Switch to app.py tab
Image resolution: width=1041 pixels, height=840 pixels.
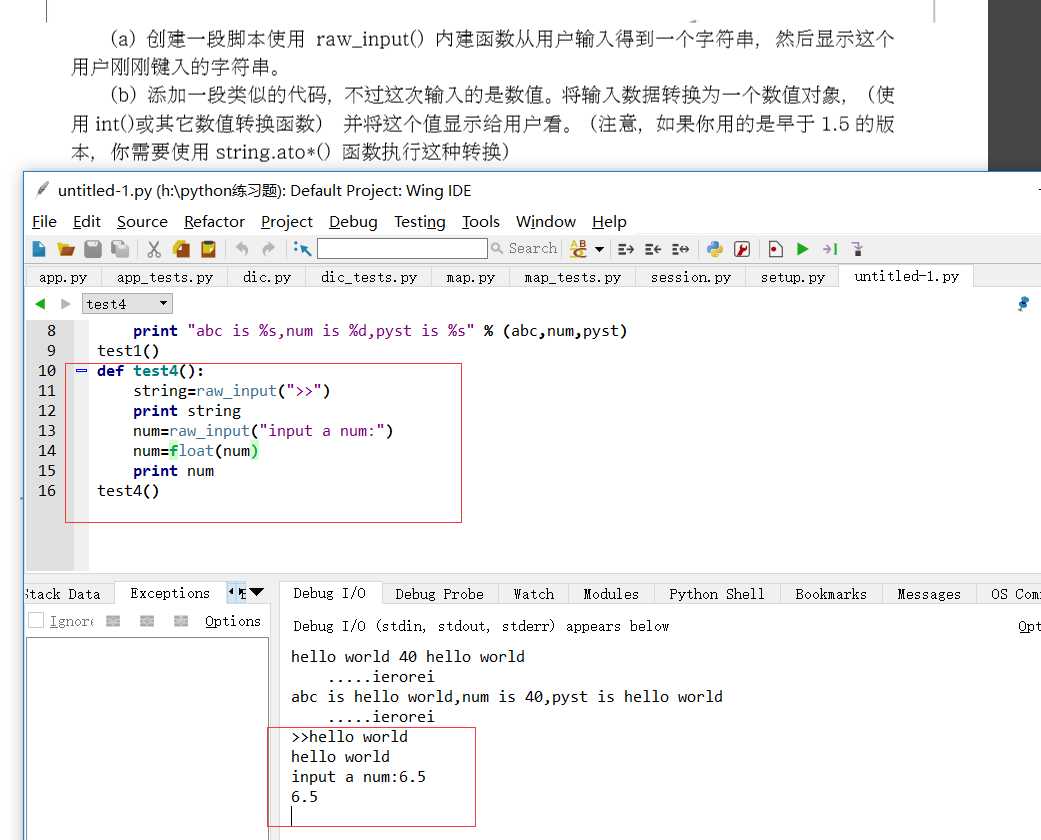(x=63, y=278)
